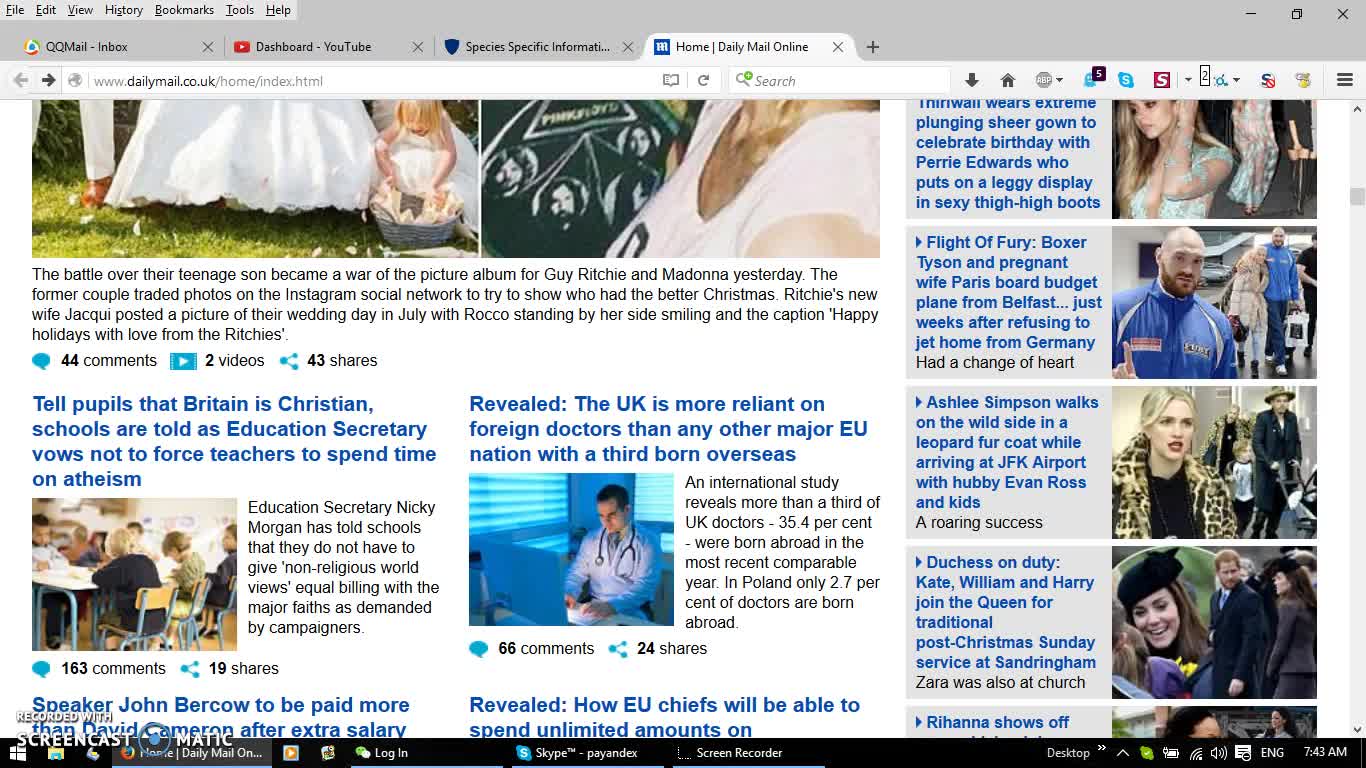
Task: Click the NoScript blocked-S toolbar icon
Action: coord(1268,80)
